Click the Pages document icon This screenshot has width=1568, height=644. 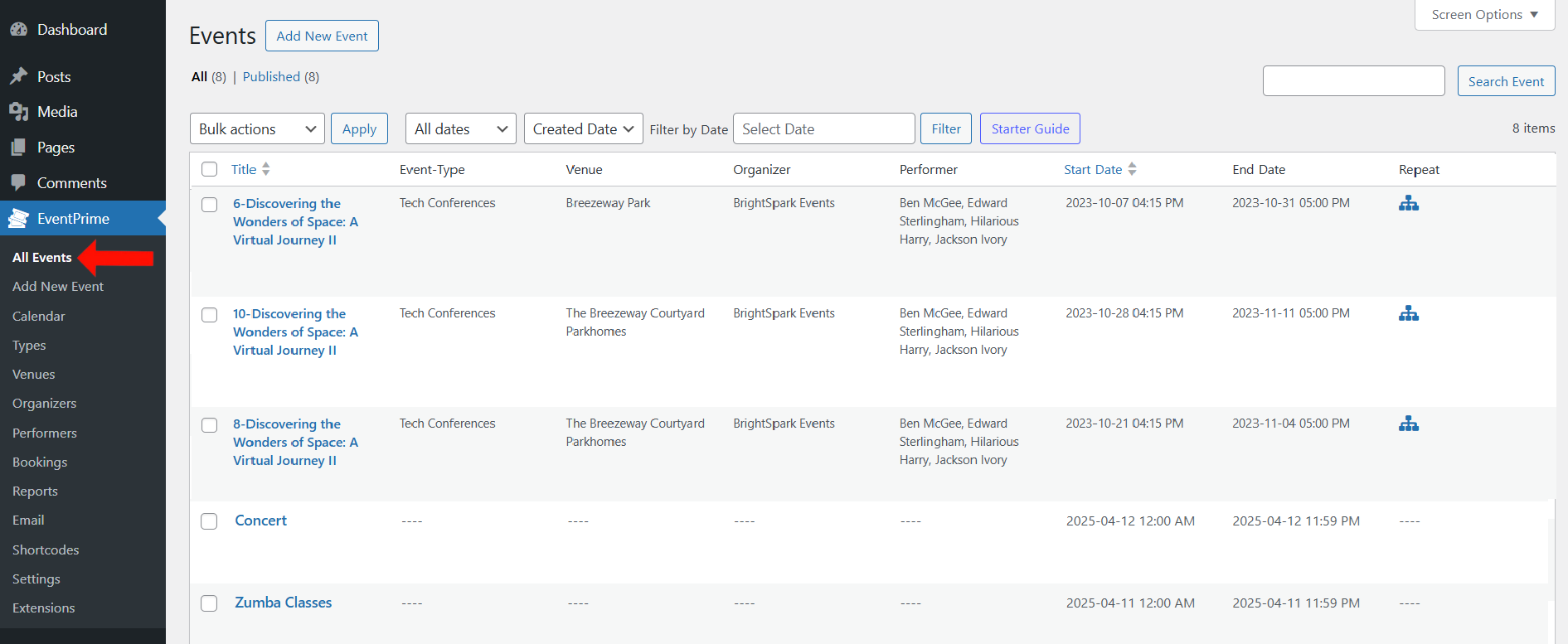point(18,147)
